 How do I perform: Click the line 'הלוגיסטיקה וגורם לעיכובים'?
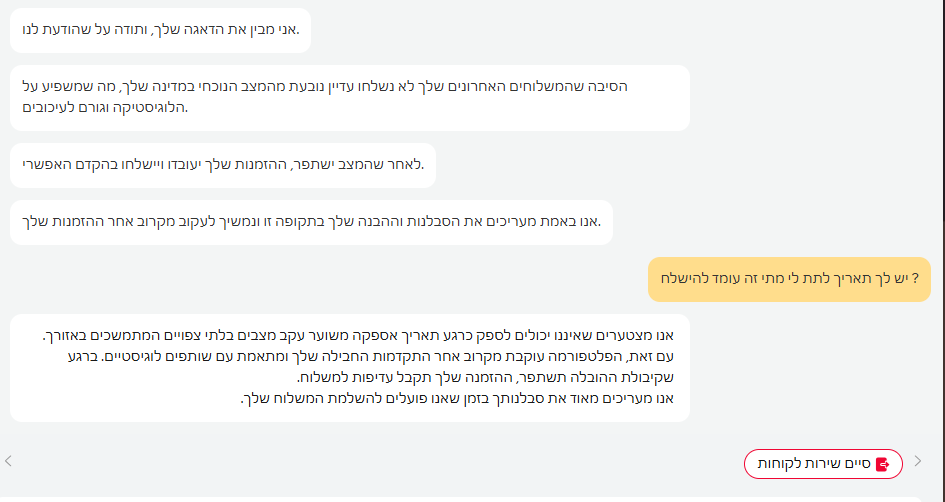tap(105, 107)
